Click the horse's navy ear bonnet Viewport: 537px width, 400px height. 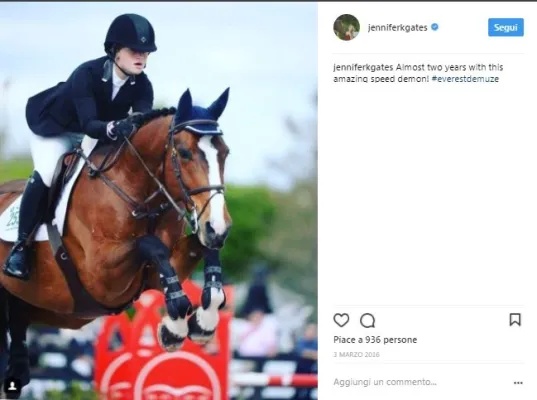tap(201, 113)
